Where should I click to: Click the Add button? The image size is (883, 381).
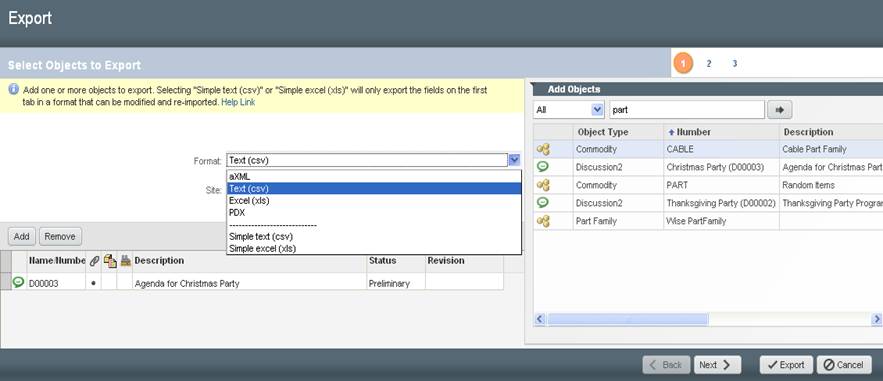[x=21, y=236]
